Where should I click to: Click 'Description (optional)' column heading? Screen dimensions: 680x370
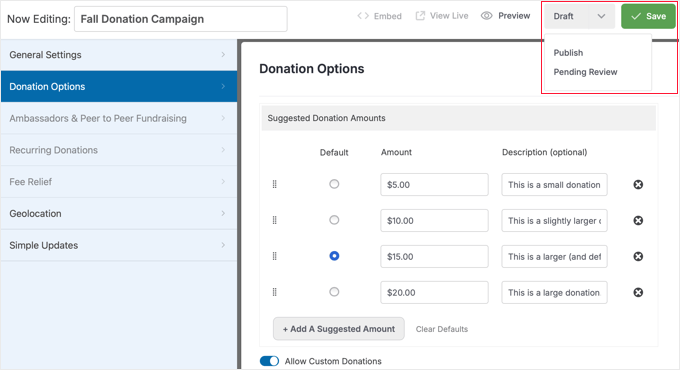pyautogui.click(x=544, y=152)
